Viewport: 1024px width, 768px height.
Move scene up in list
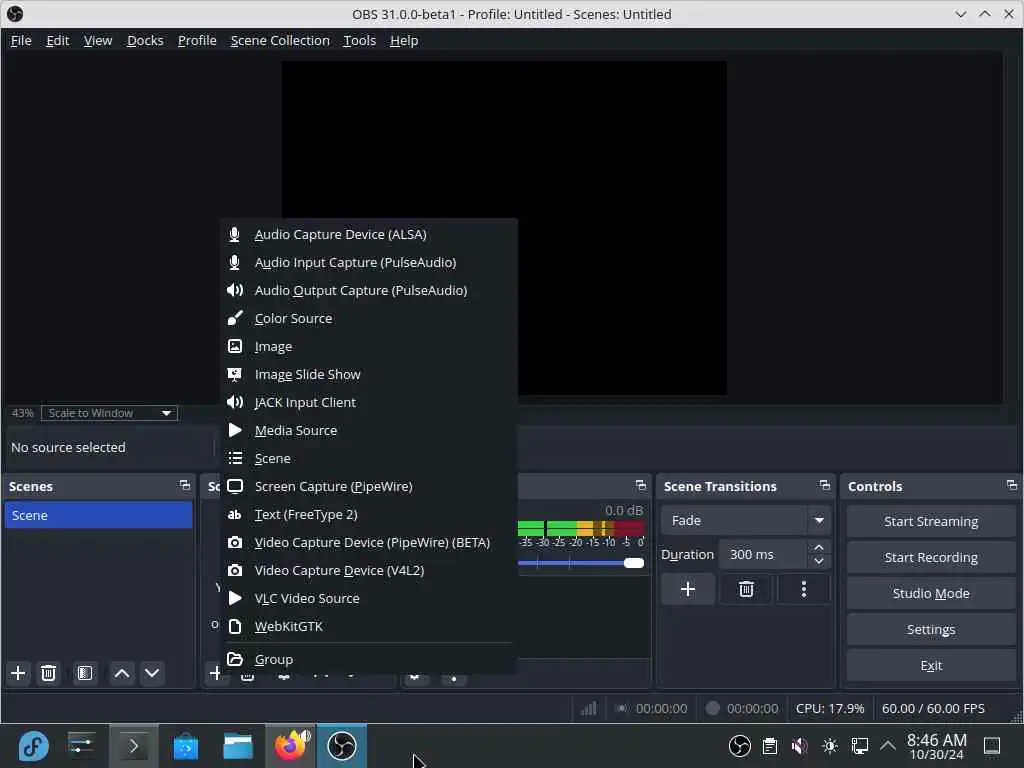click(122, 673)
